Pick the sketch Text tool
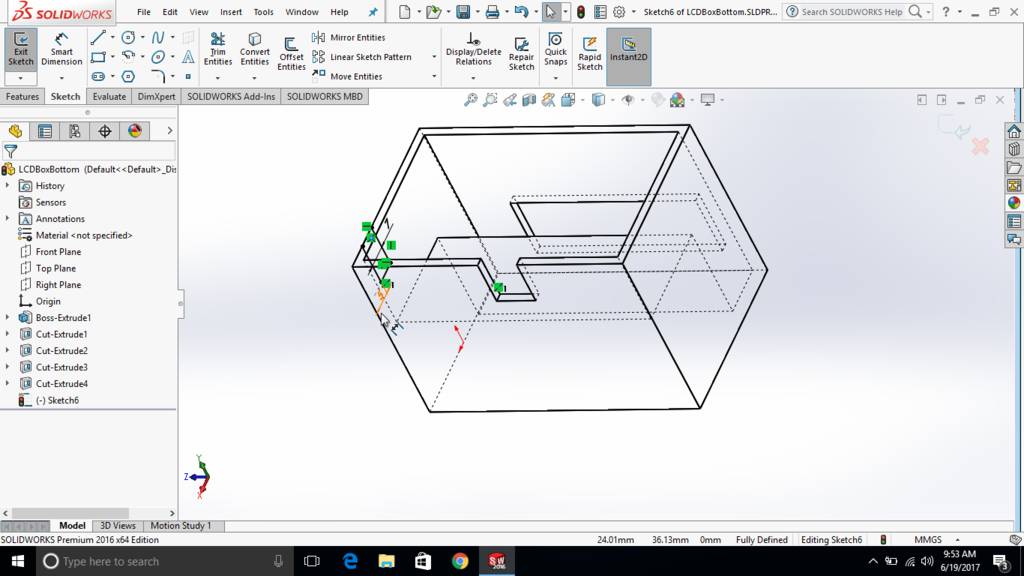This screenshot has width=1024, height=576. (188, 57)
